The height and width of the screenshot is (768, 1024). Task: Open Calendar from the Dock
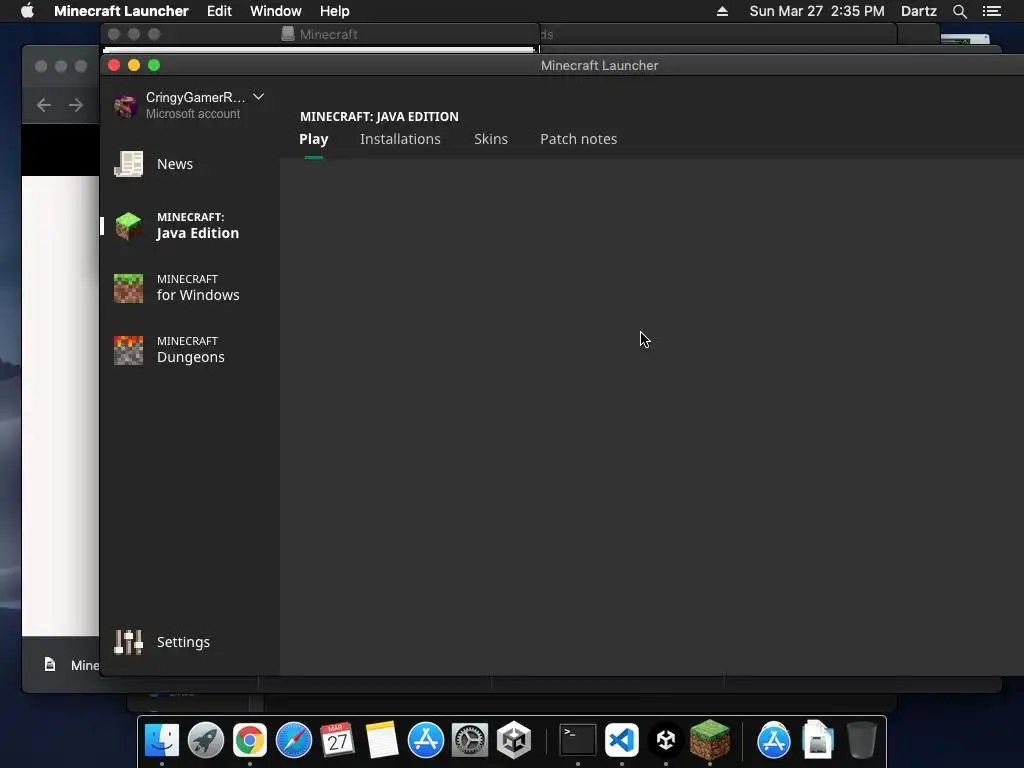pyautogui.click(x=338, y=740)
